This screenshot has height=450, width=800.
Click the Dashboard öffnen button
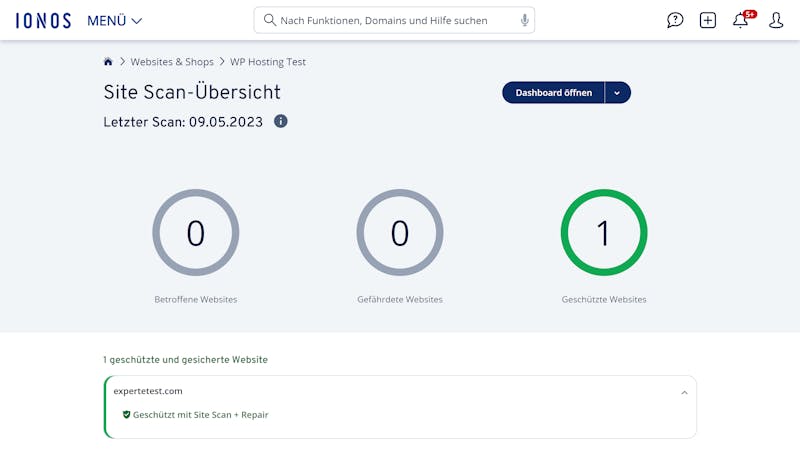click(x=554, y=93)
